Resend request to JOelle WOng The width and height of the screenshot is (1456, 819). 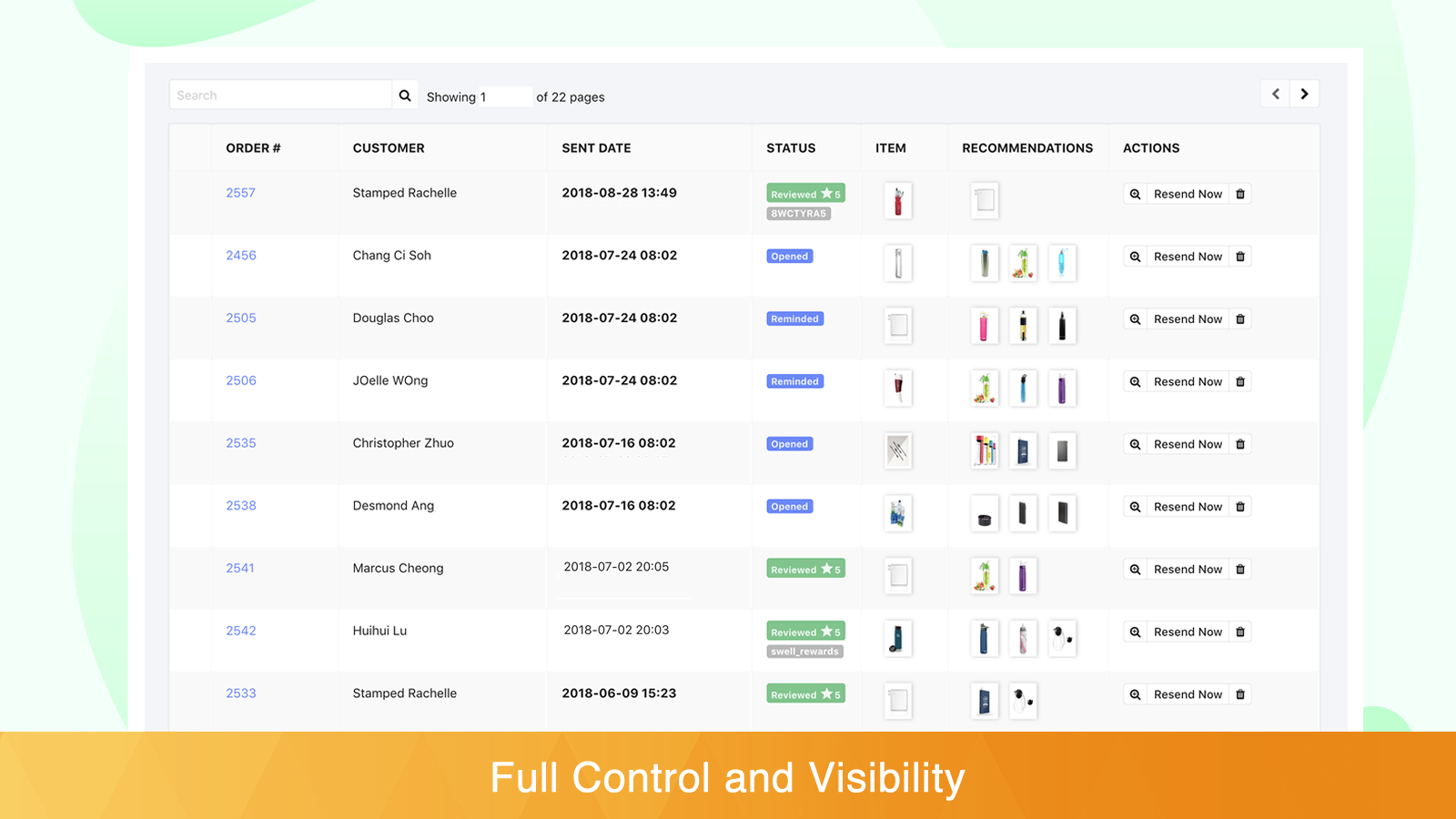tap(1188, 382)
